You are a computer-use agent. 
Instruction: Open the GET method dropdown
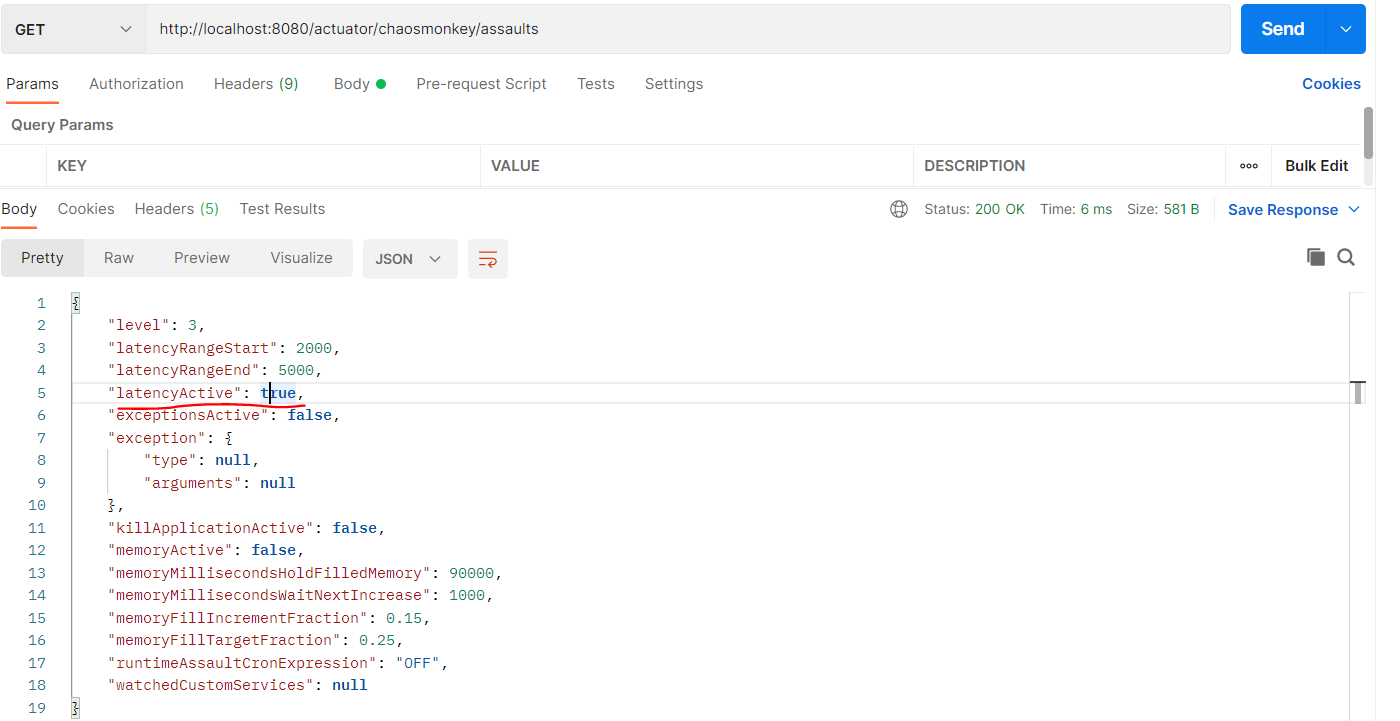[73, 29]
